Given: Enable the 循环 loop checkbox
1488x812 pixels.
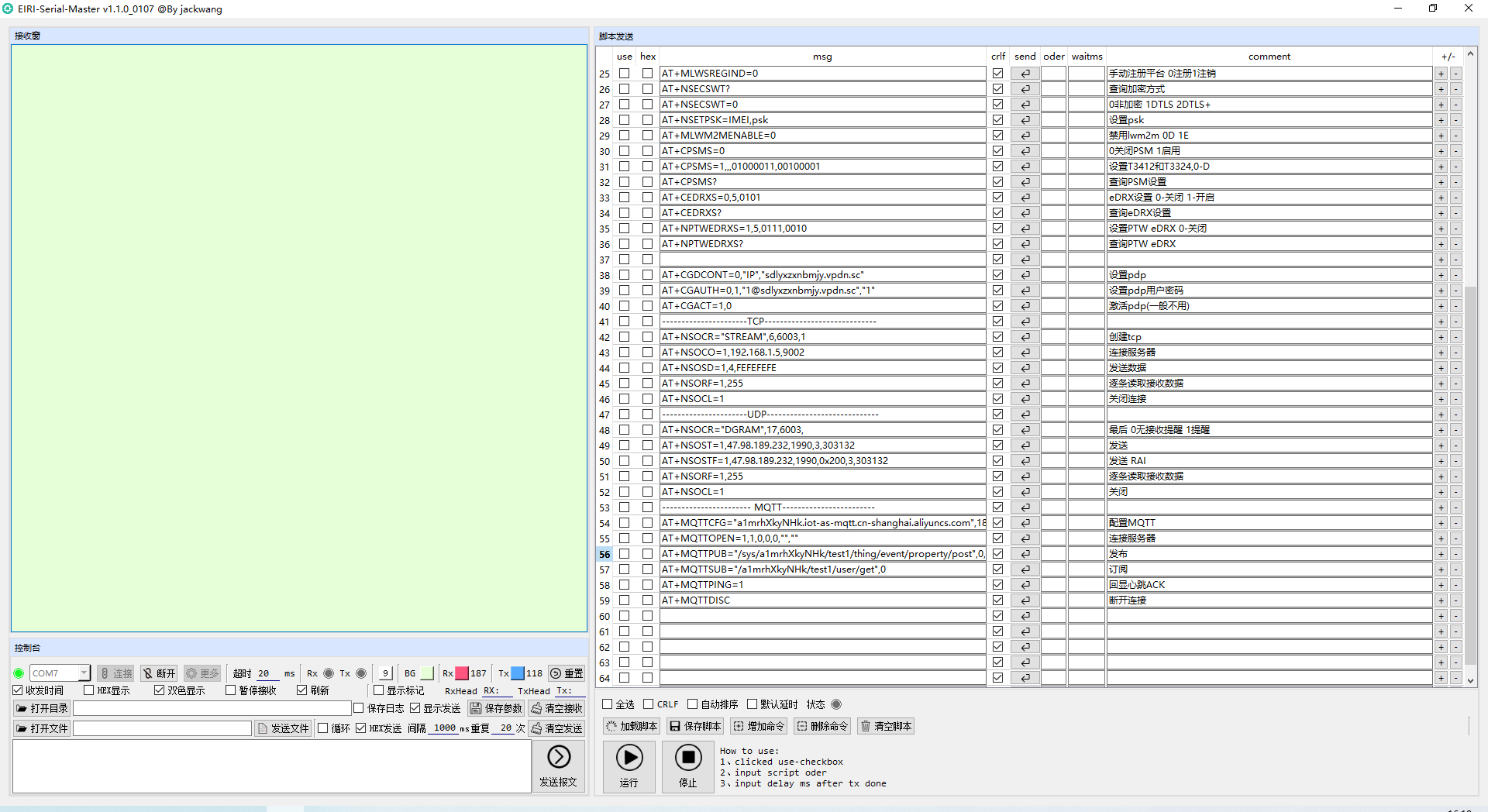Looking at the screenshot, I should click(x=322, y=728).
